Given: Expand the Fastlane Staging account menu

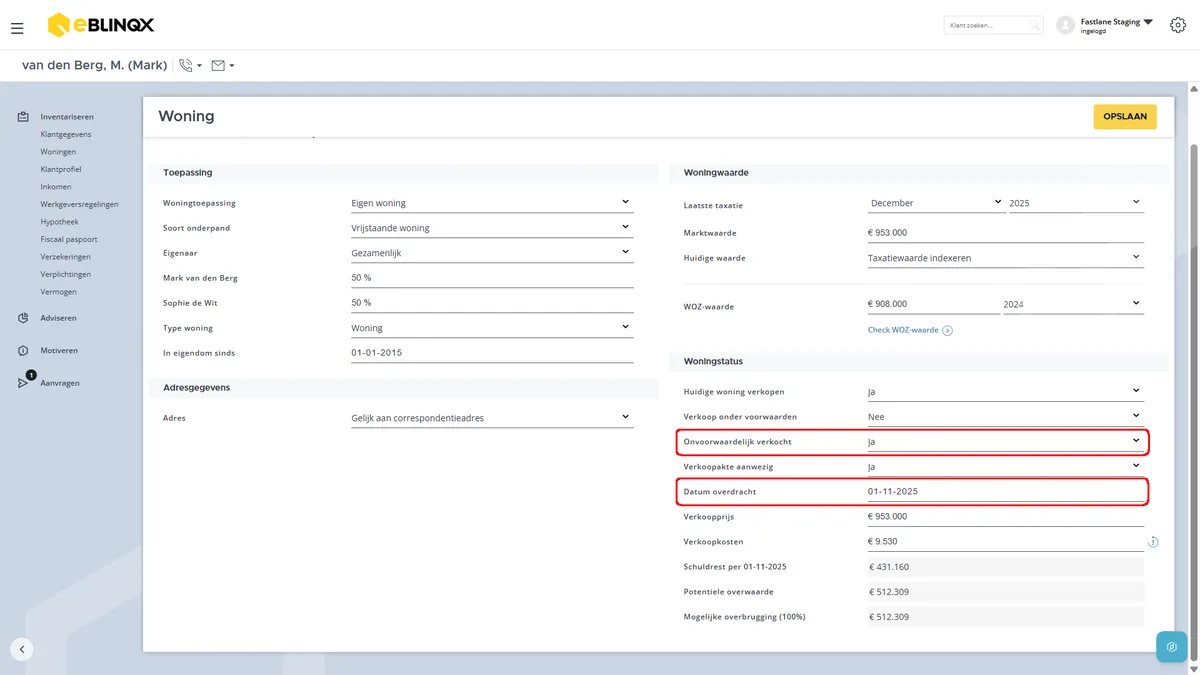Looking at the screenshot, I should [1117, 25].
